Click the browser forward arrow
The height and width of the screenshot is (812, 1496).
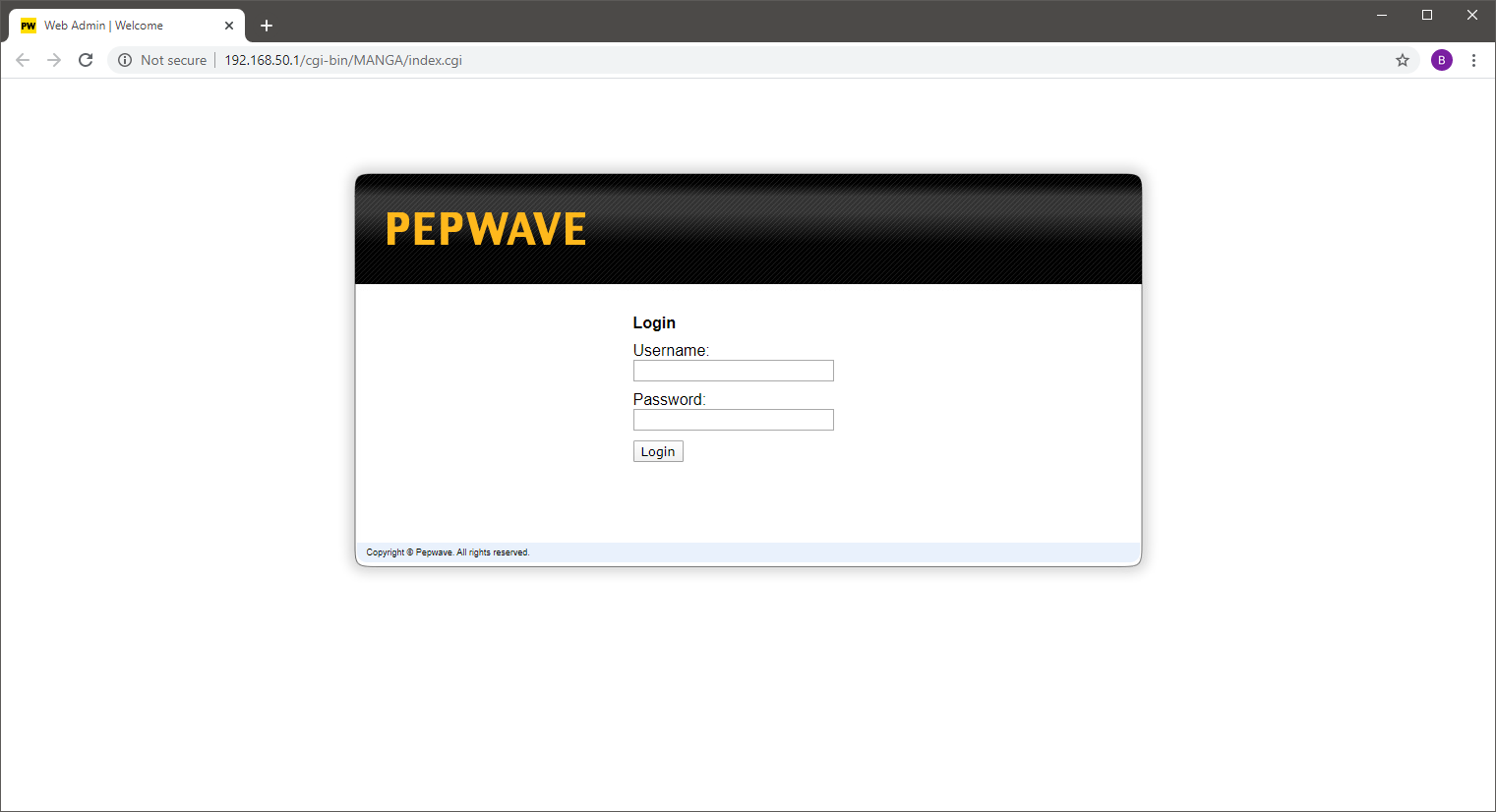[54, 60]
